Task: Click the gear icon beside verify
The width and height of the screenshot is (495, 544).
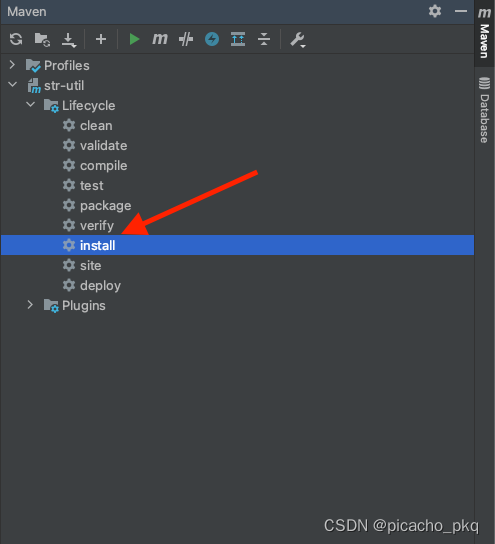Action: click(69, 225)
